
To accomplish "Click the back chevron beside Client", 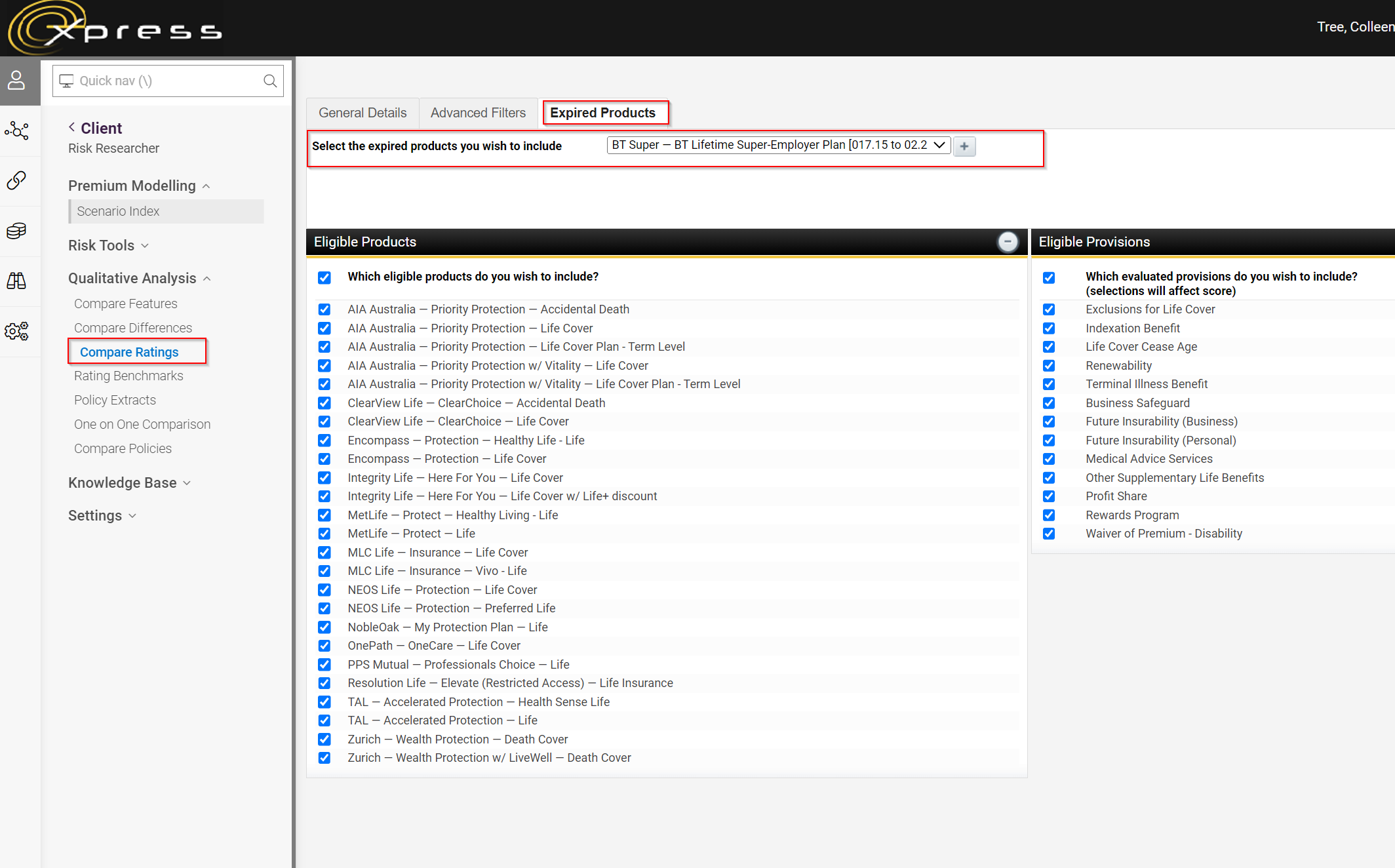I will tap(72, 127).
